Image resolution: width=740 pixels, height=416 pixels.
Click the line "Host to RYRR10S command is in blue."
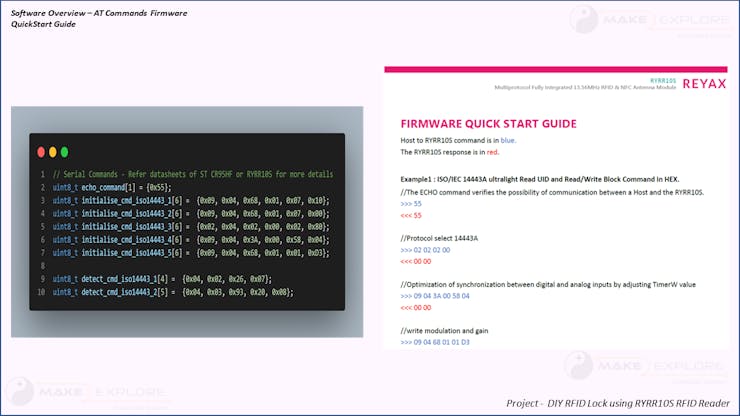point(458,140)
